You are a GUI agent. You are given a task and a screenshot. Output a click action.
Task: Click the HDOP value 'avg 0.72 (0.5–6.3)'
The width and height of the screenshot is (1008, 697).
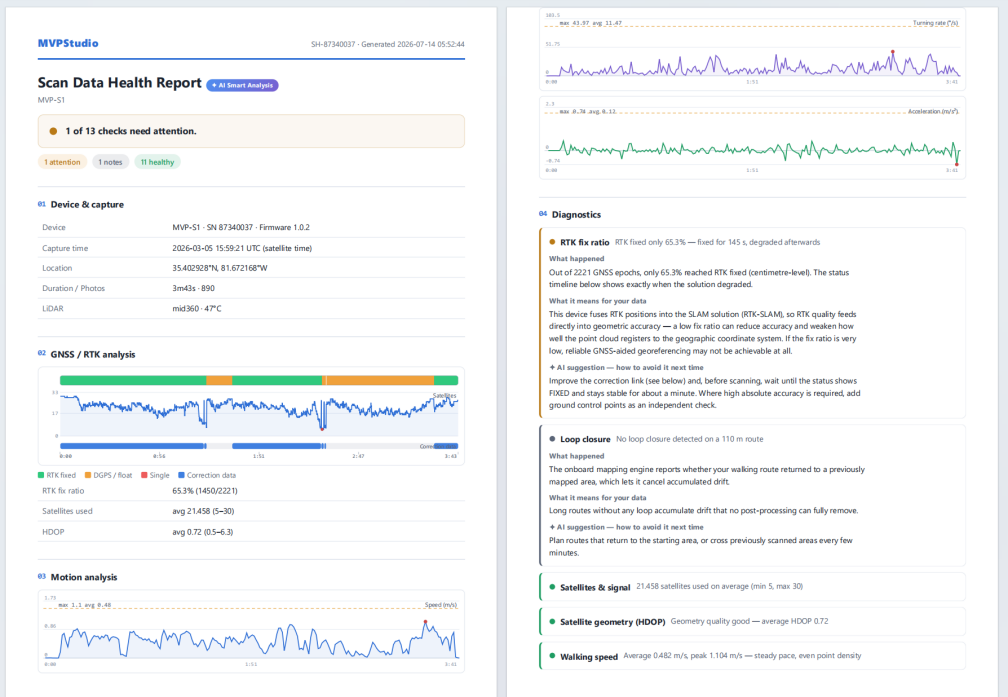202,532
